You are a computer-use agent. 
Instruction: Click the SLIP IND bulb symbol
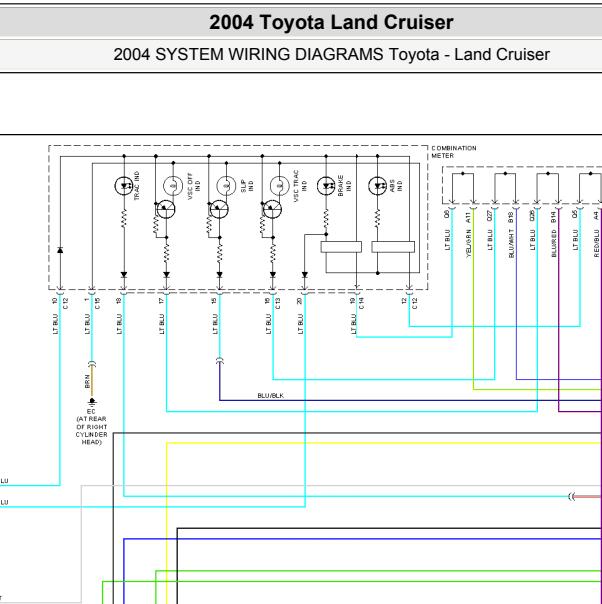pos(226,186)
